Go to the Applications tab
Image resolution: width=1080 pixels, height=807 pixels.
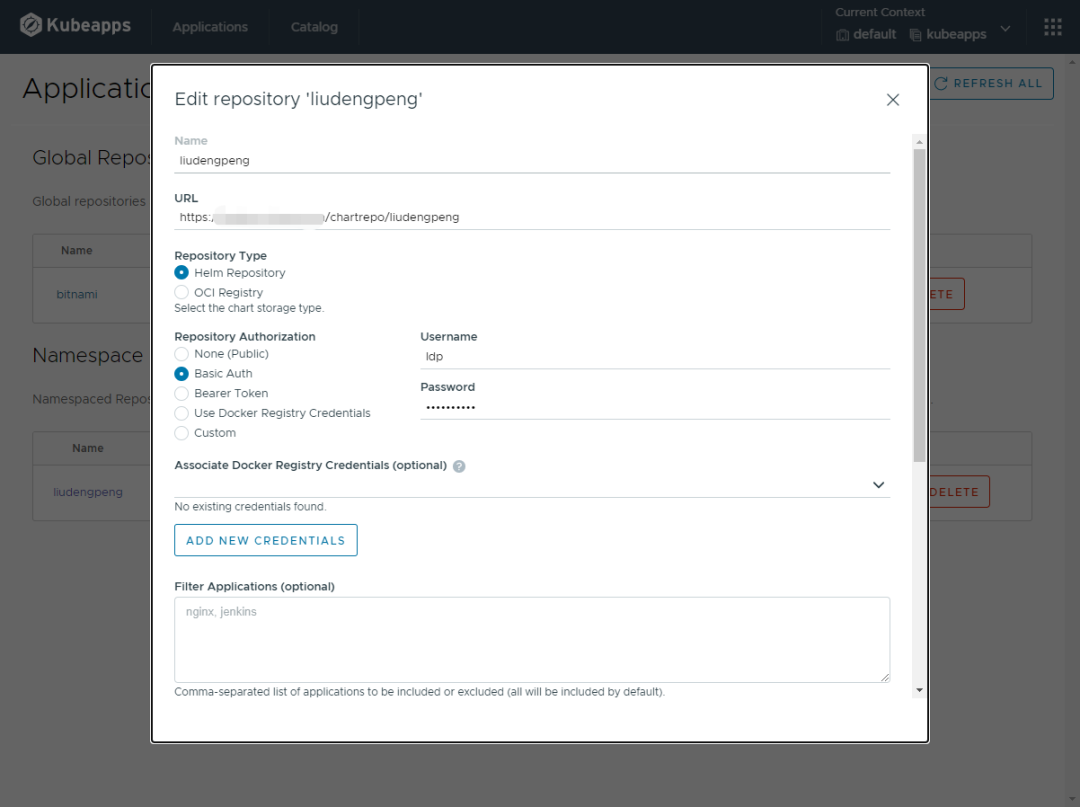(210, 27)
